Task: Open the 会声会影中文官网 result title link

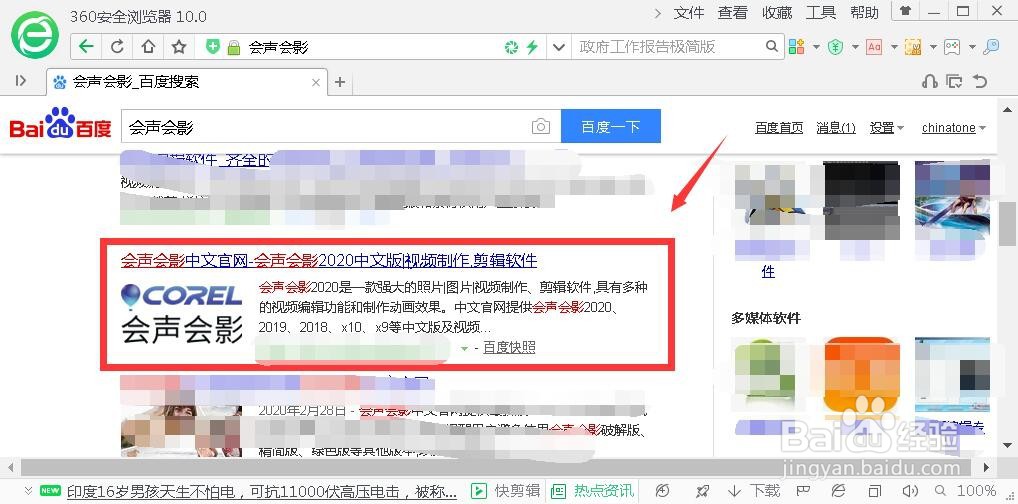Action: (x=329, y=261)
